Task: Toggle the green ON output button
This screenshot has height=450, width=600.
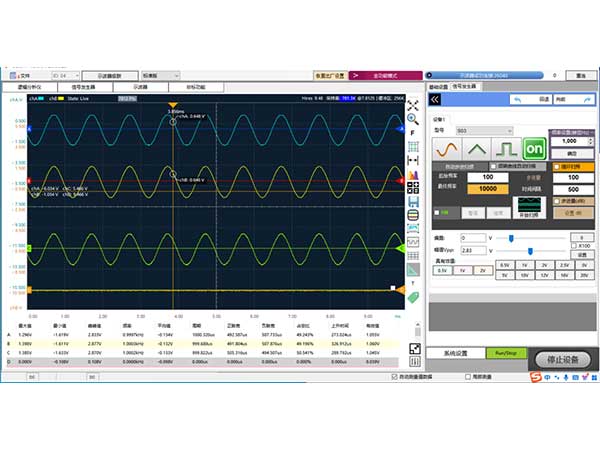Action: tap(534, 148)
